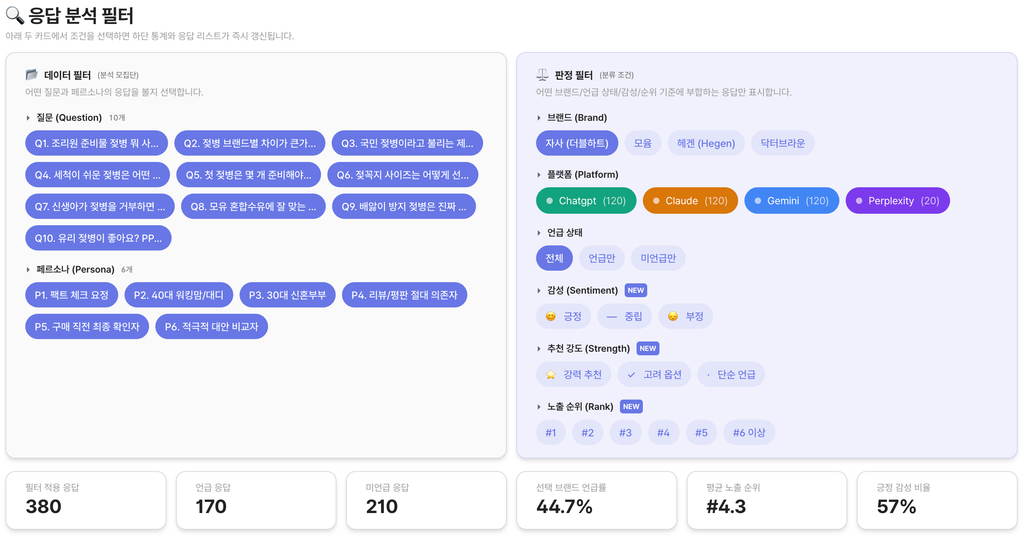
Task: Click the magnifier icon beside 응답 분석 필터
Action: (x=14, y=15)
